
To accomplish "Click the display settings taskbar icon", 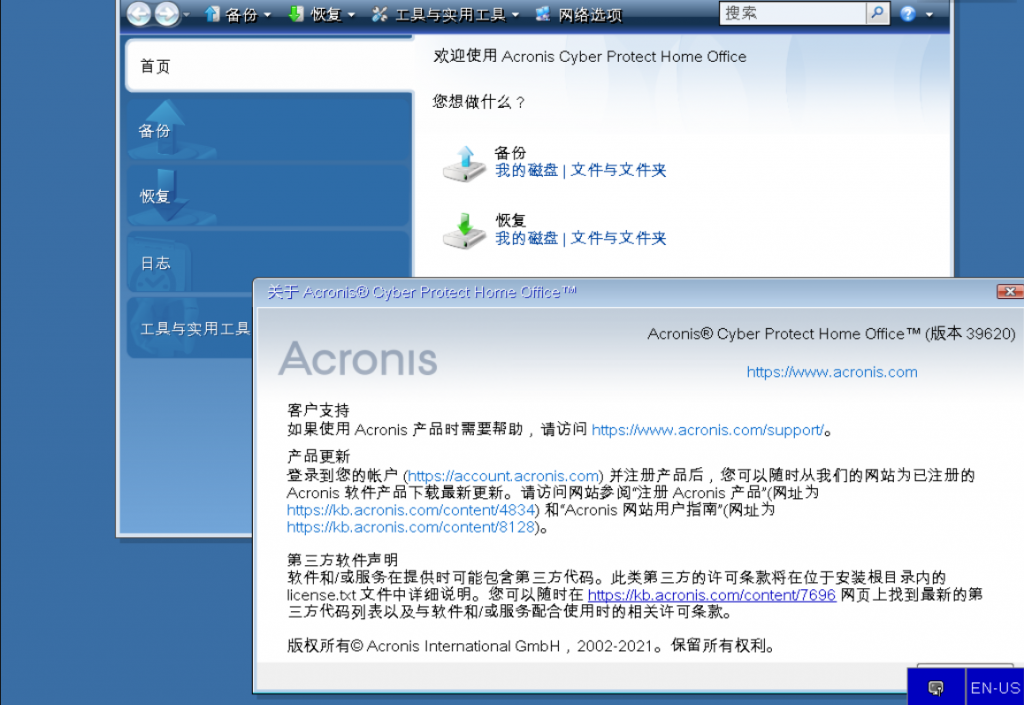I will 936,687.
